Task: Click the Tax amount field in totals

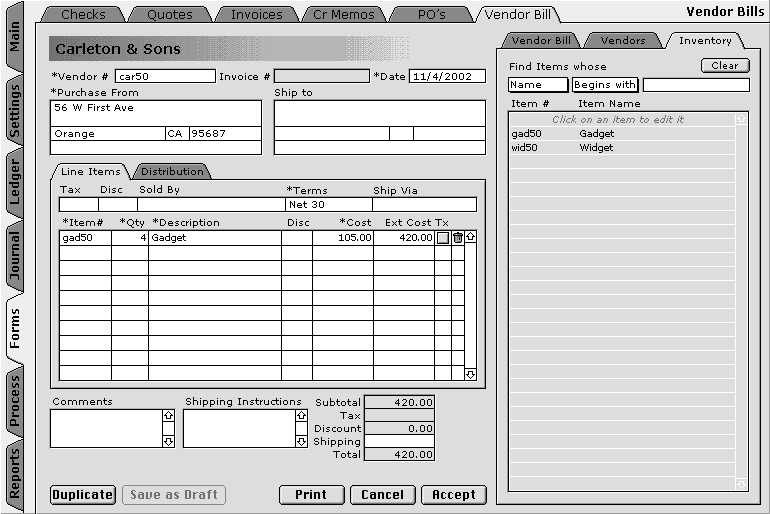Action: tap(399, 415)
